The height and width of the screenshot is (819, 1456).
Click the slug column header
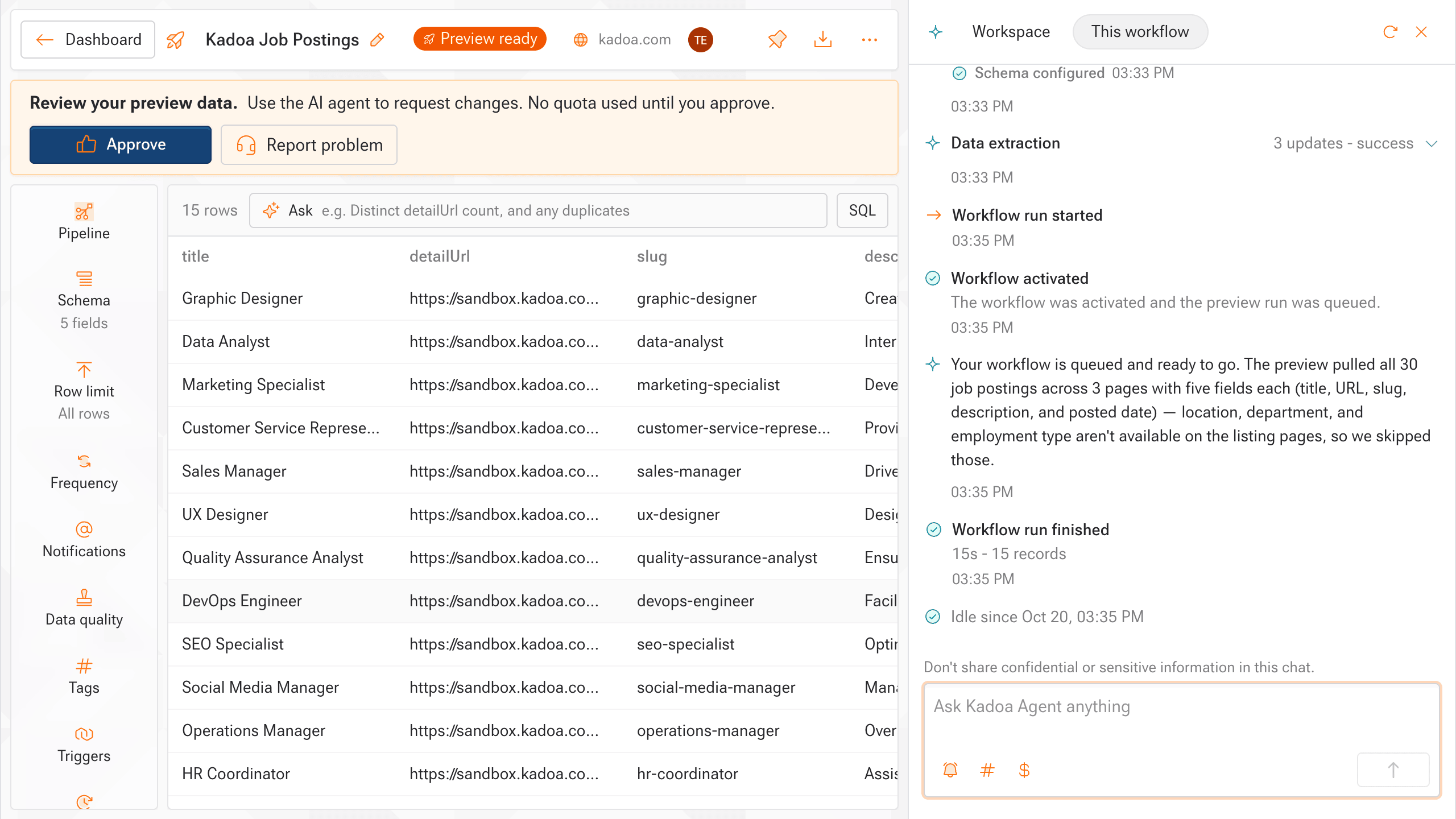coord(652,257)
